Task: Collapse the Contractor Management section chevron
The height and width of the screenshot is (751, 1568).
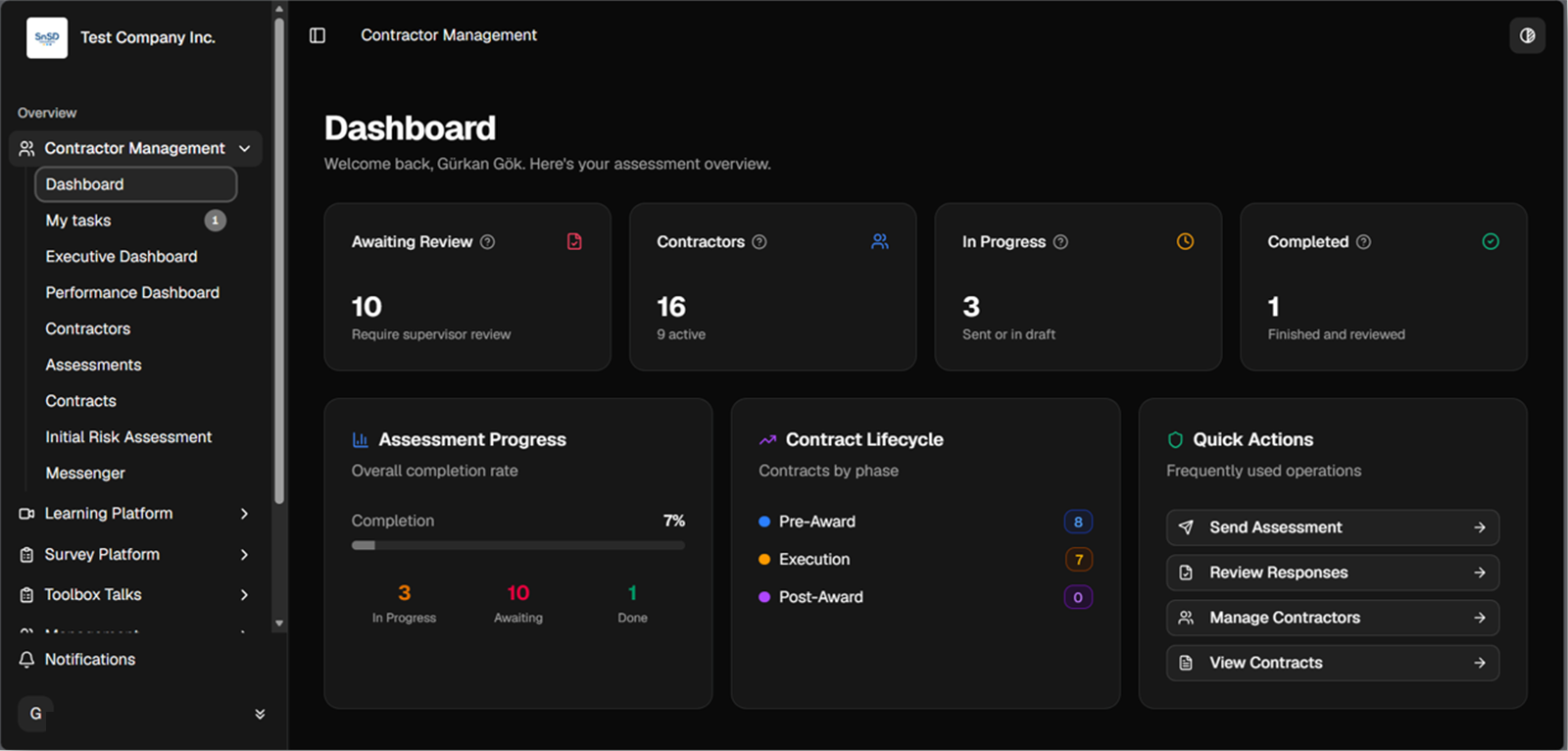Action: [244, 148]
